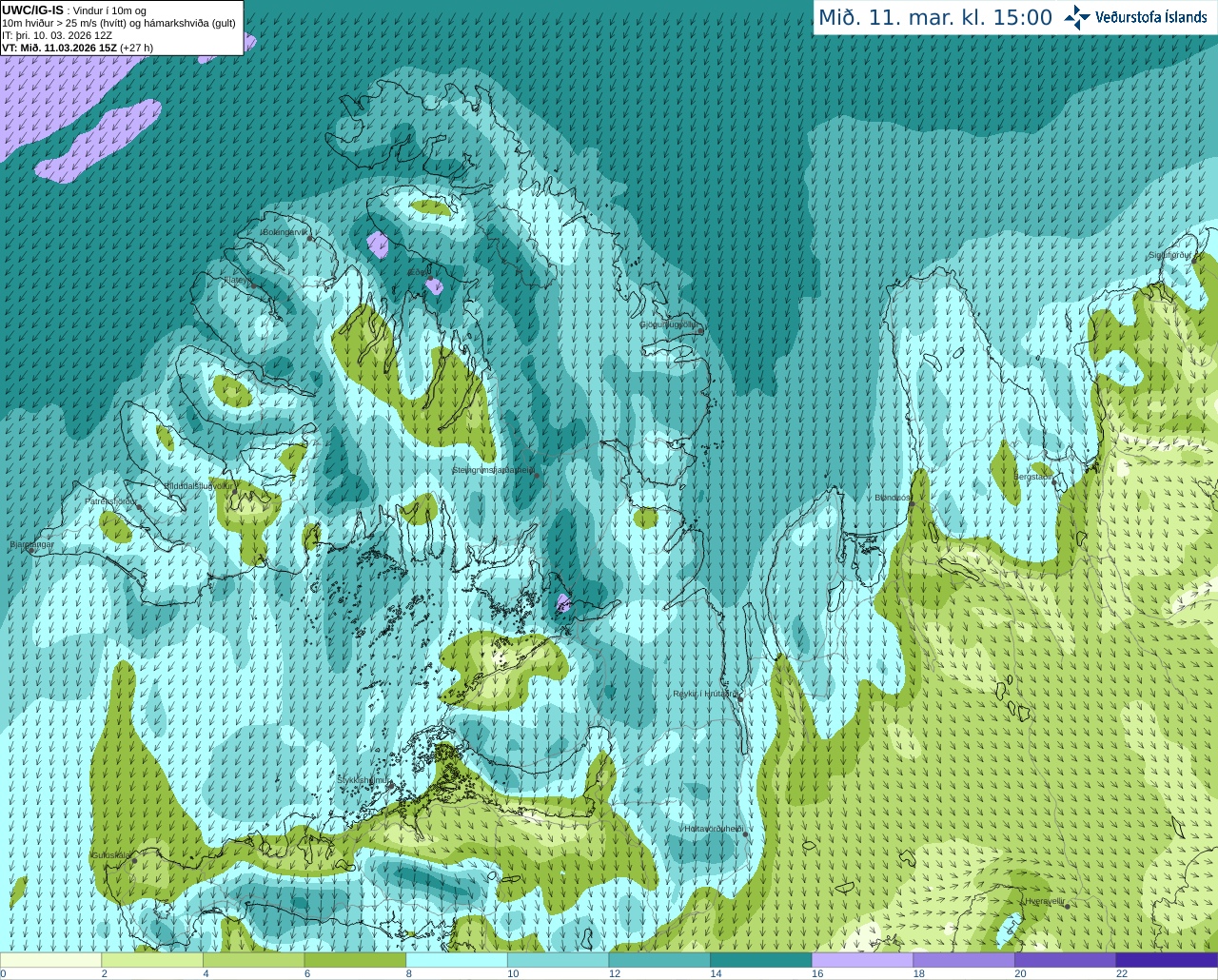Click the Gufuskálar station label
Viewport: 1218px width, 980px height.
[110, 854]
